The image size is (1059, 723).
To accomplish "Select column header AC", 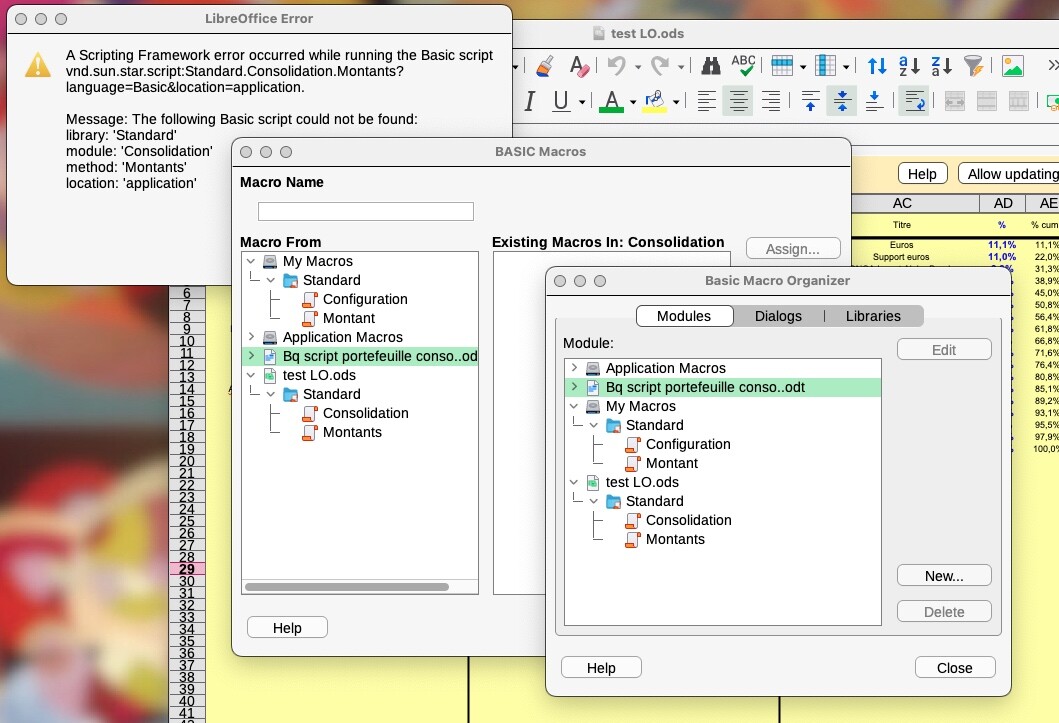I will pos(902,203).
